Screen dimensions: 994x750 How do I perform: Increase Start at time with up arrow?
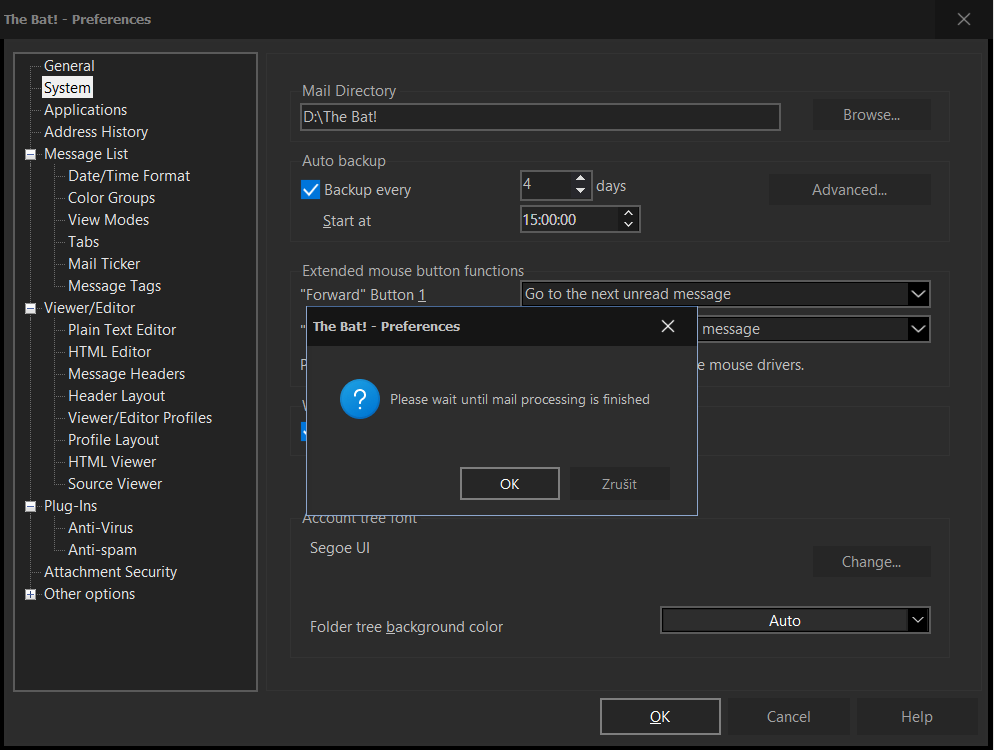(x=628, y=213)
